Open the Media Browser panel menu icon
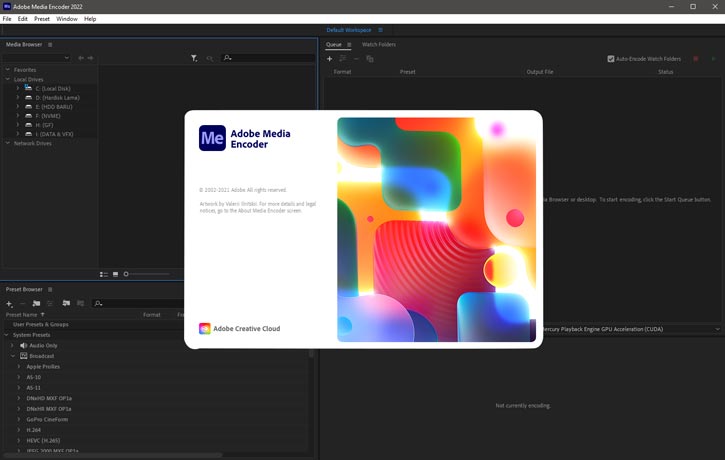Image resolution: width=725 pixels, height=460 pixels. (x=50, y=45)
